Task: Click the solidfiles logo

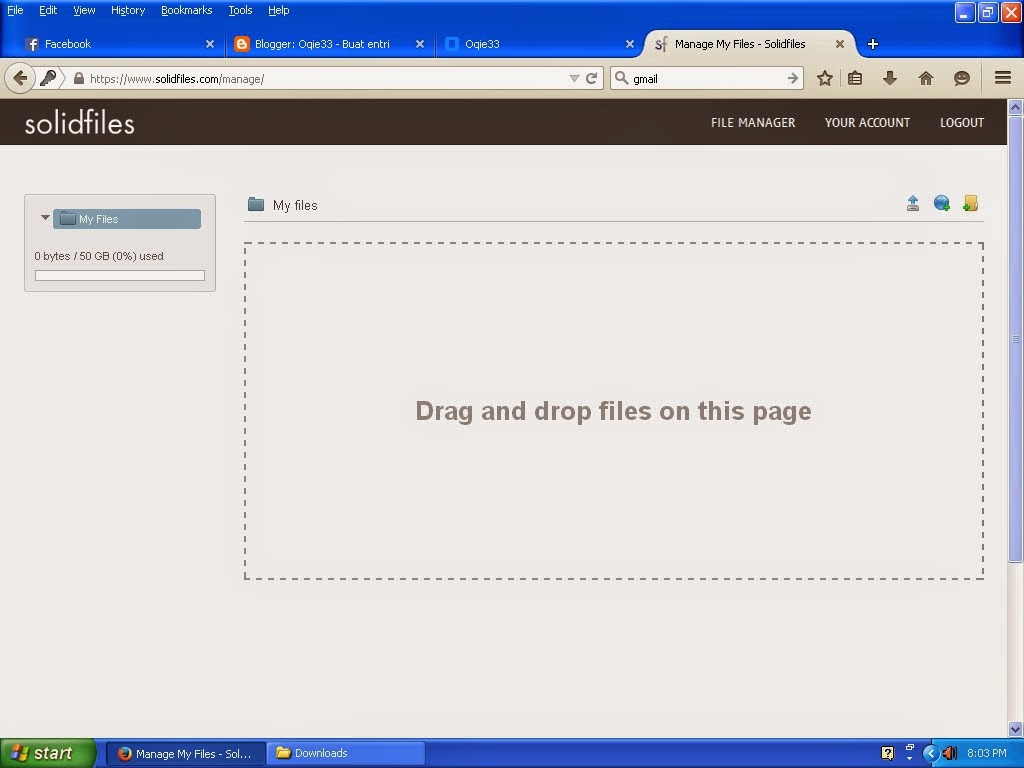Action: [x=79, y=123]
